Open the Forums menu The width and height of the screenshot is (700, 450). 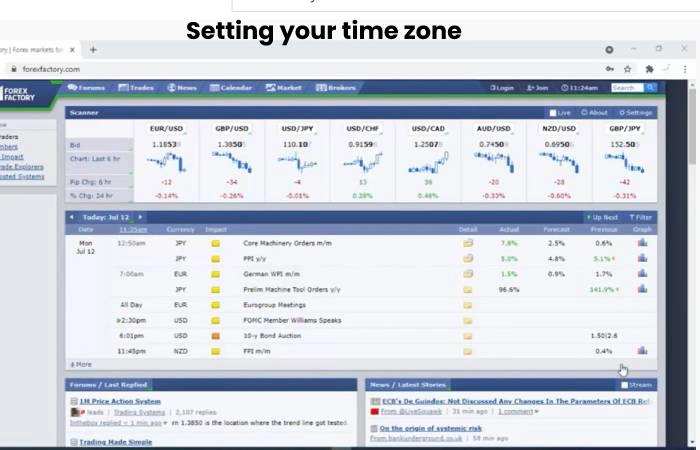(86, 88)
